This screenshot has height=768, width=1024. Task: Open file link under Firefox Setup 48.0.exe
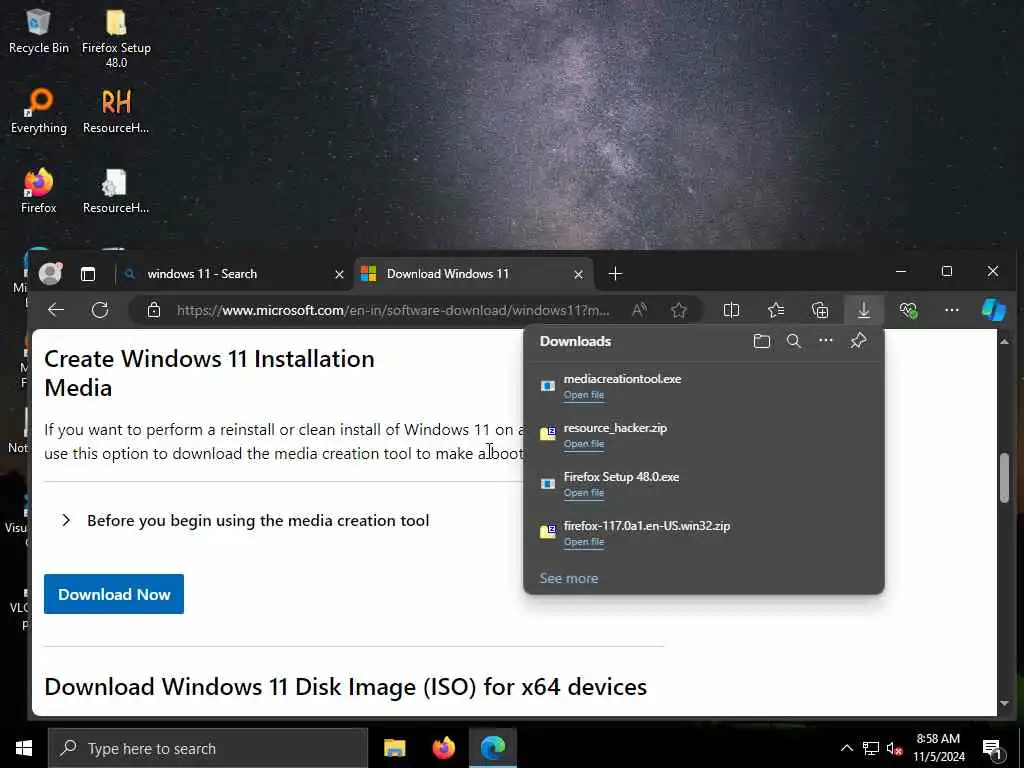coord(584,492)
